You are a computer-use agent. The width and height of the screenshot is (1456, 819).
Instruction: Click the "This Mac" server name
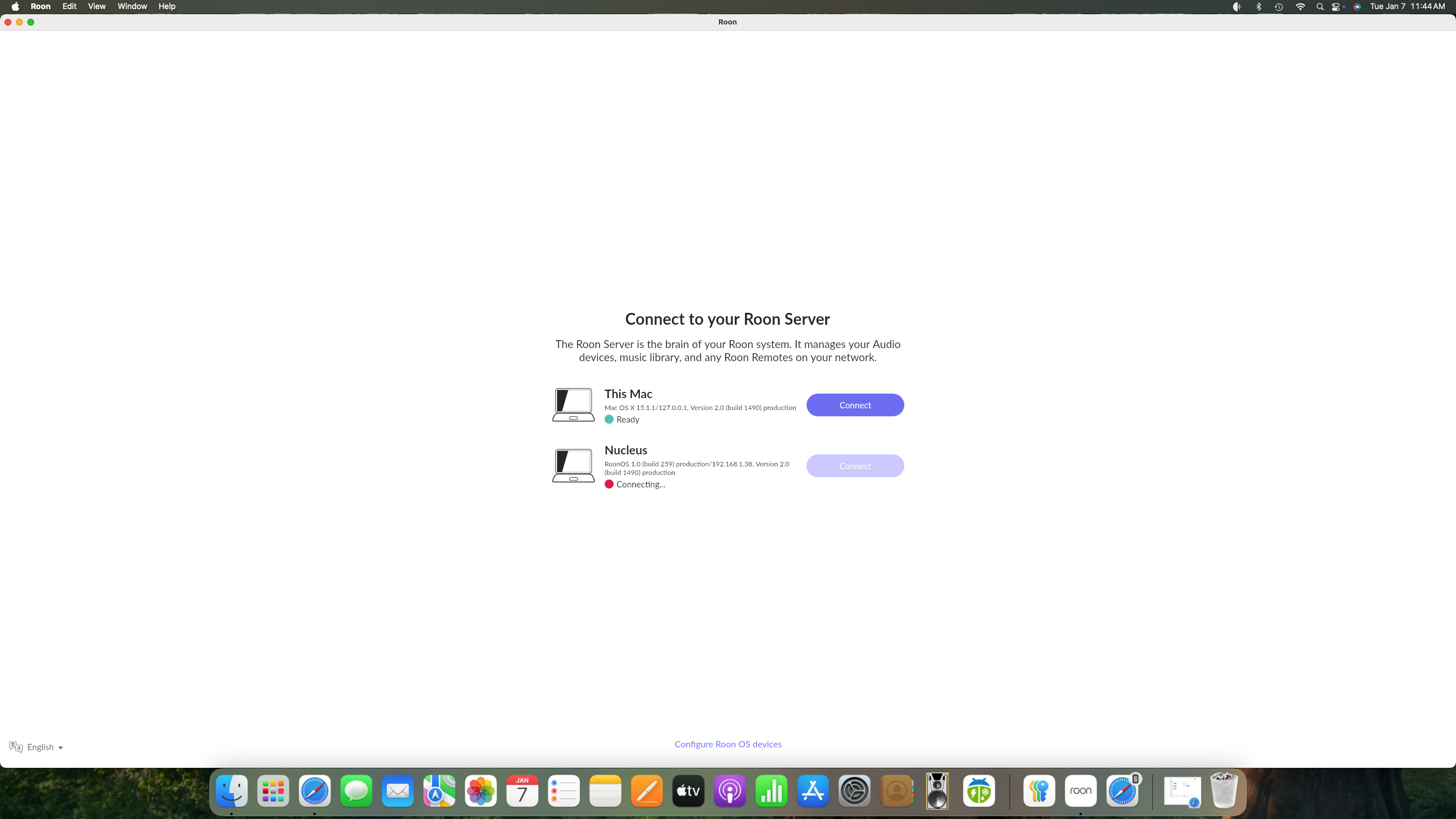(628, 394)
